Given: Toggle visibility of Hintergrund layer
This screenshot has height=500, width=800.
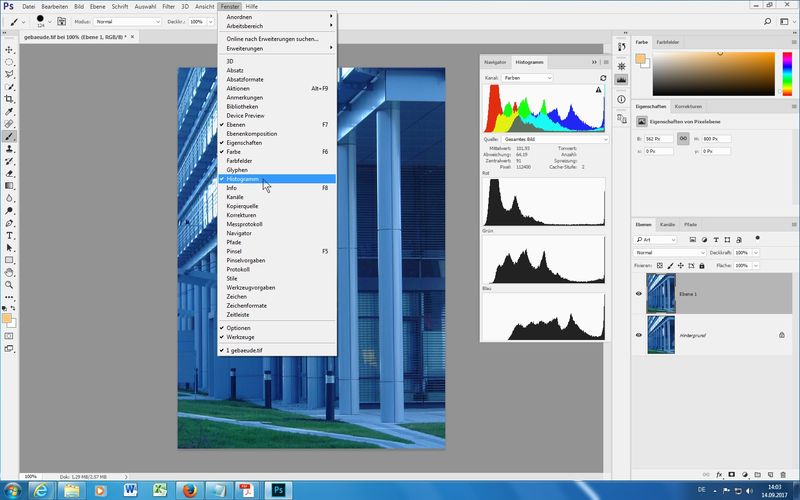Looking at the screenshot, I should (x=638, y=335).
